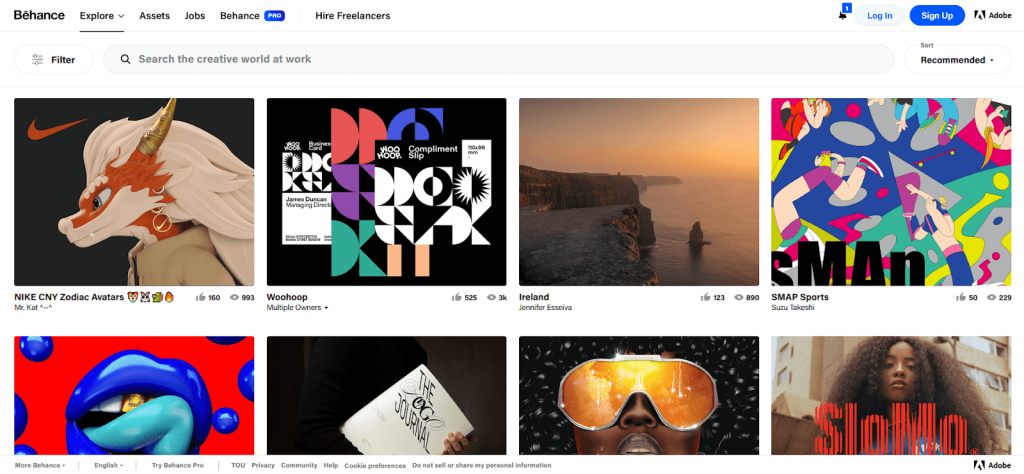
Task: Visit Jennifer Esseiva's profile
Action: [545, 308]
